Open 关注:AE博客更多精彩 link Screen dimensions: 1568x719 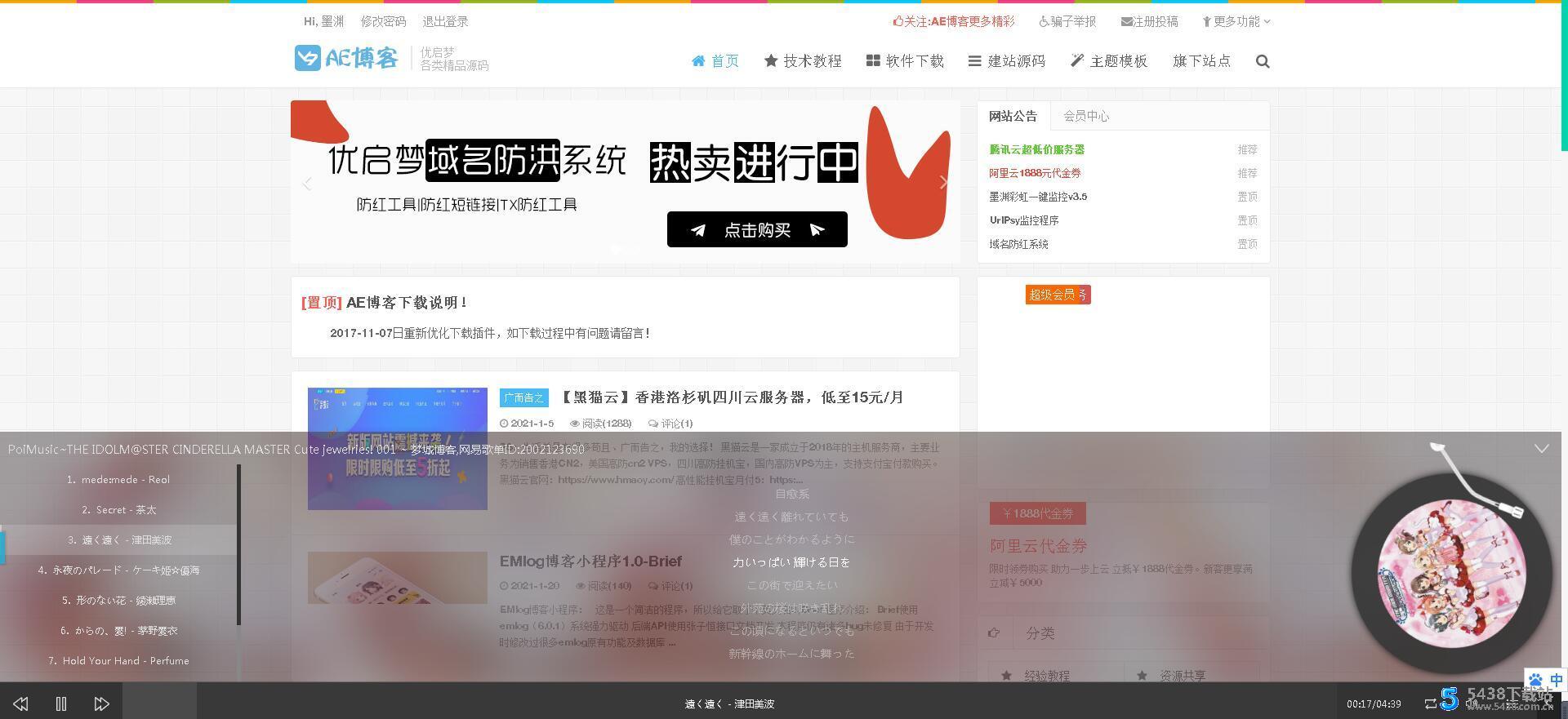953,22
